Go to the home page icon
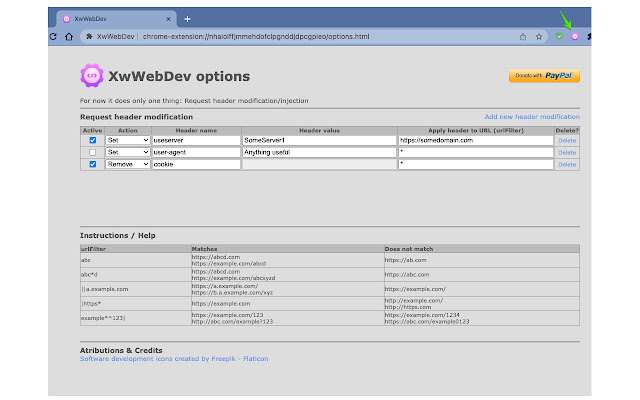Viewport: 640px width, 400px height. point(69,37)
